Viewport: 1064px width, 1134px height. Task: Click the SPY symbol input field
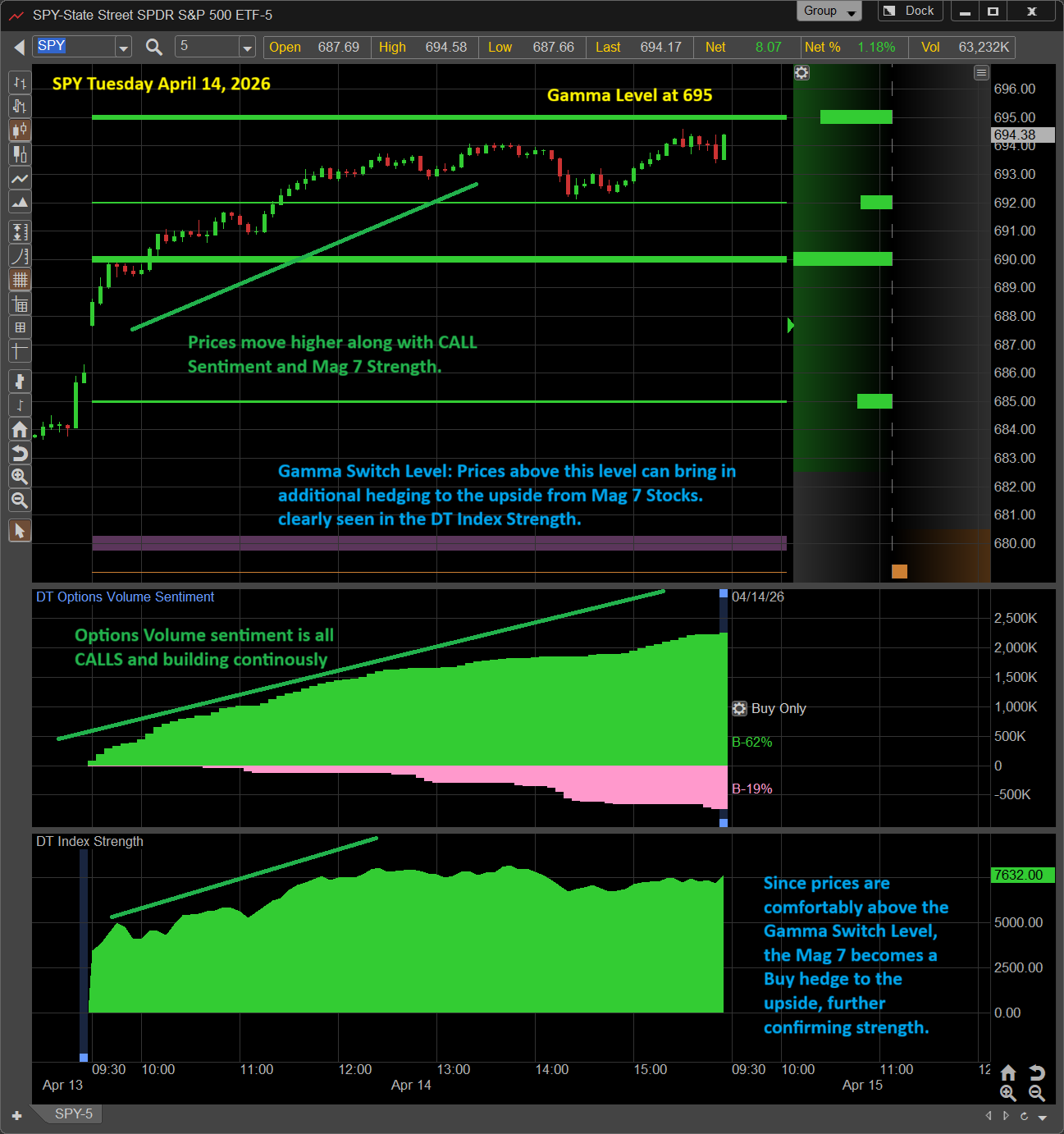coord(74,47)
